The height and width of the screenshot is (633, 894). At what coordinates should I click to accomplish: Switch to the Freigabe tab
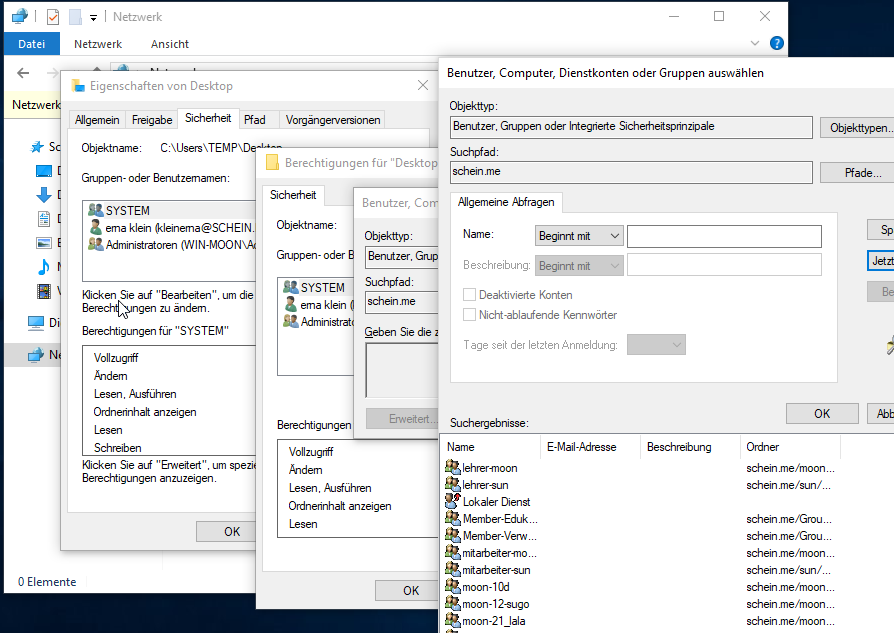(152, 120)
